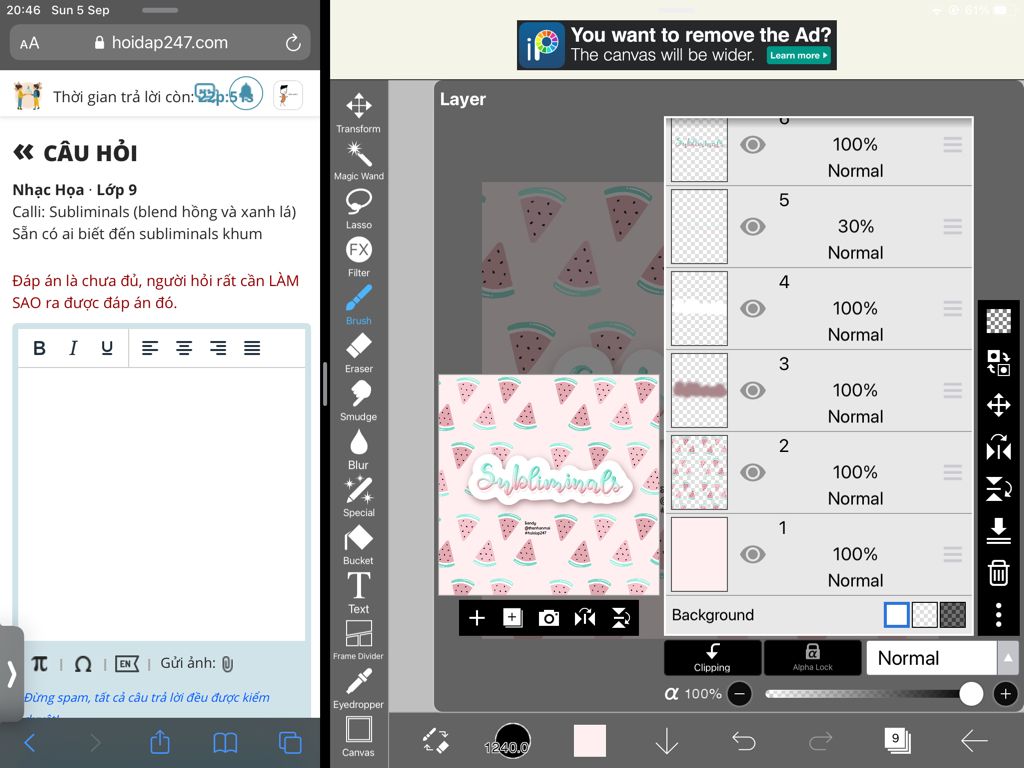Select light transparent background option
The image size is (1024, 768).
tap(925, 615)
